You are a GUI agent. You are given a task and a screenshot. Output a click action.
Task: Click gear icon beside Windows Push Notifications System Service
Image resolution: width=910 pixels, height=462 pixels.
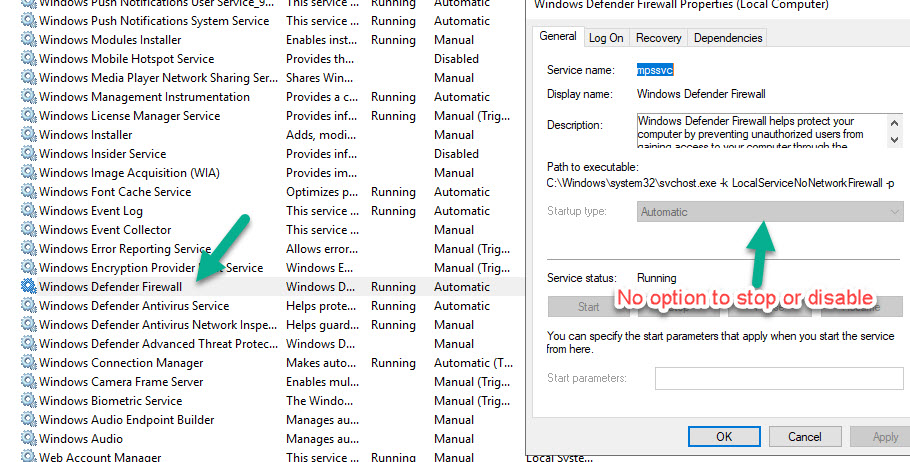[x=28, y=20]
